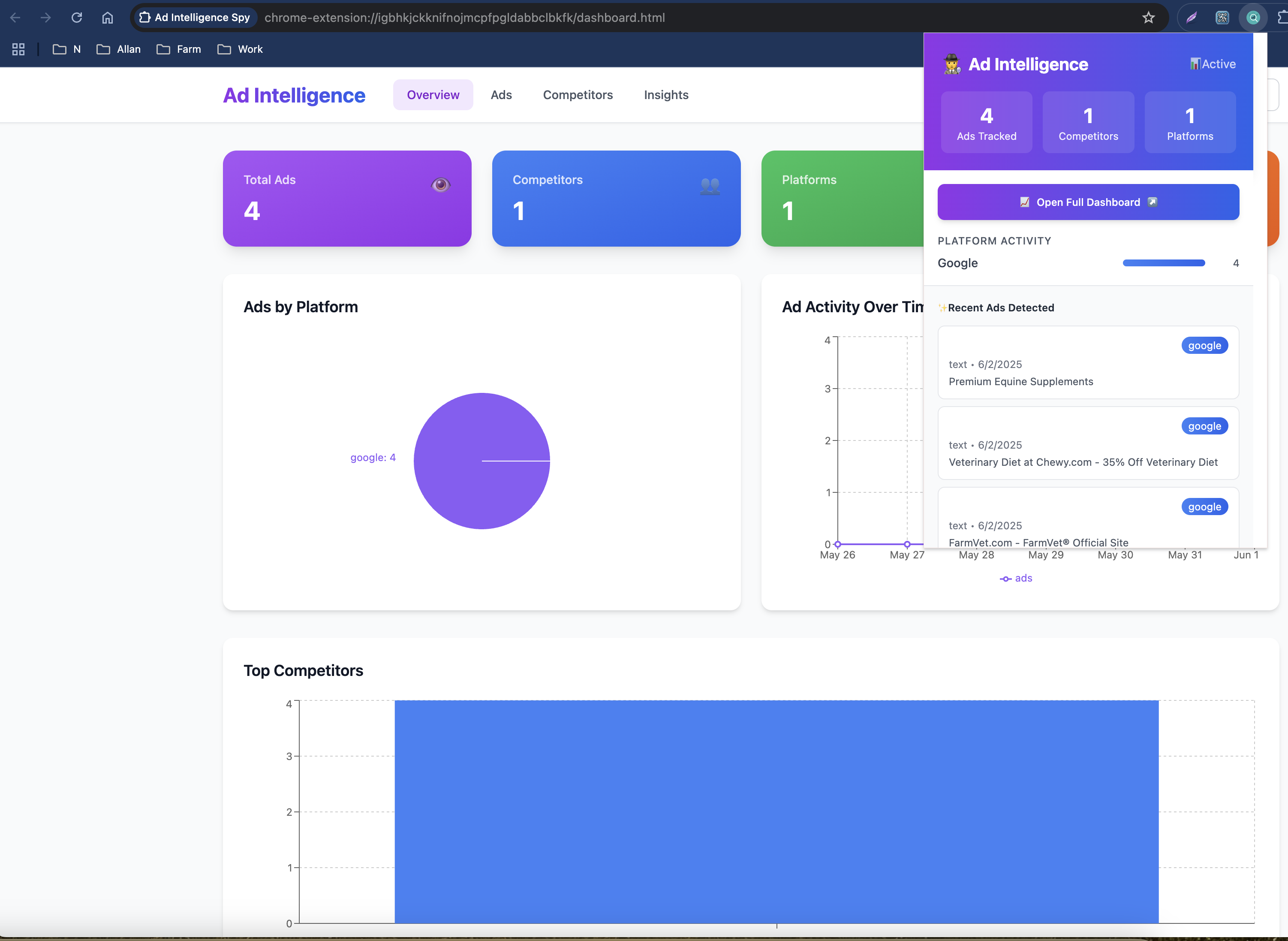1288x941 pixels.
Task: Click the home icon in browser toolbar
Action: click(x=108, y=18)
